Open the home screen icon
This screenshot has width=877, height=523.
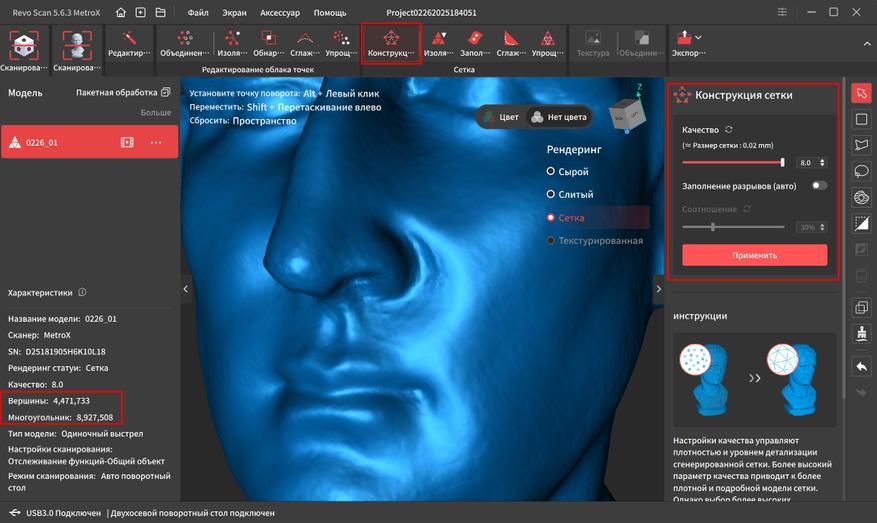pyautogui.click(x=121, y=13)
